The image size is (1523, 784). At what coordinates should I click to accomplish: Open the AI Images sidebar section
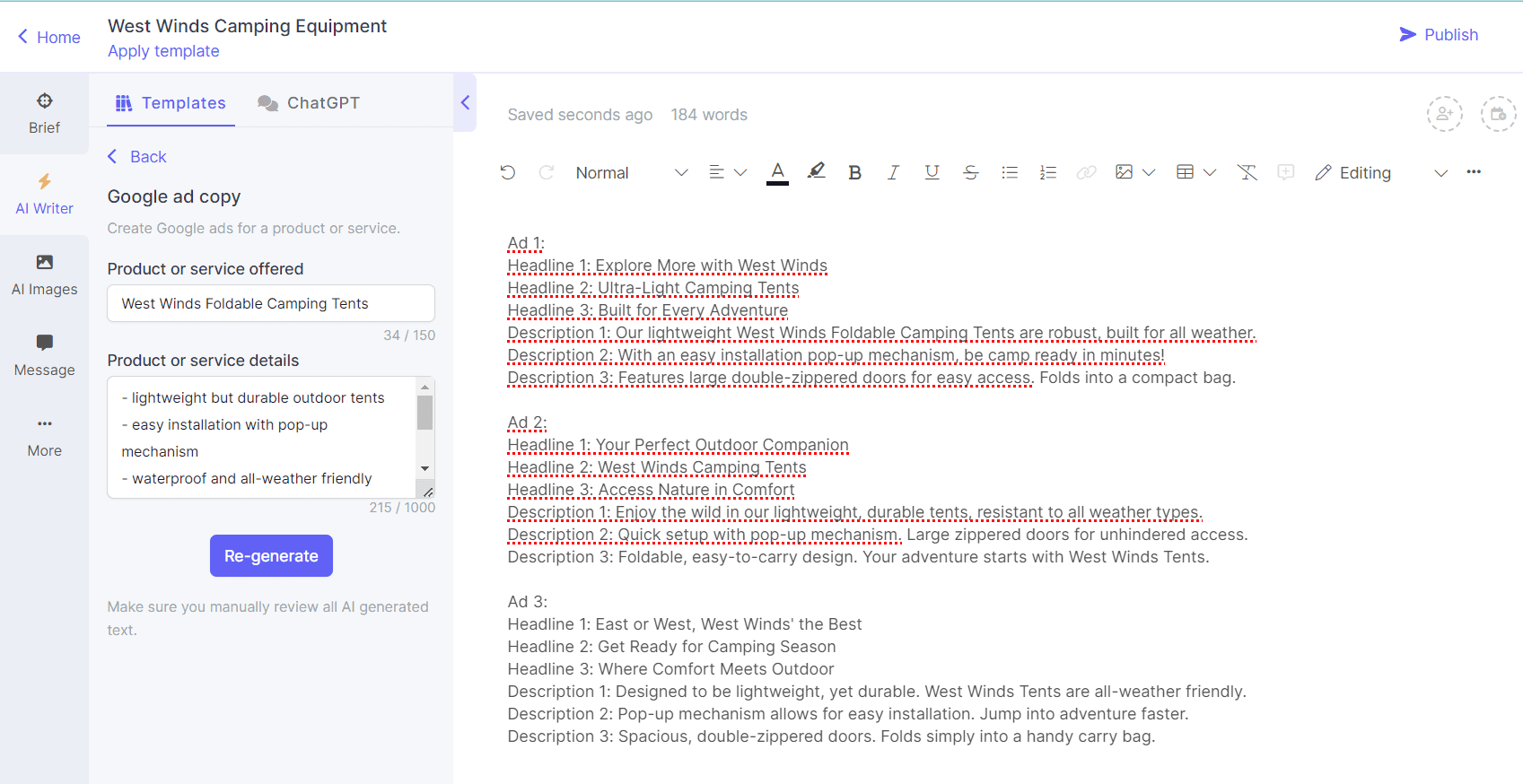pos(44,275)
